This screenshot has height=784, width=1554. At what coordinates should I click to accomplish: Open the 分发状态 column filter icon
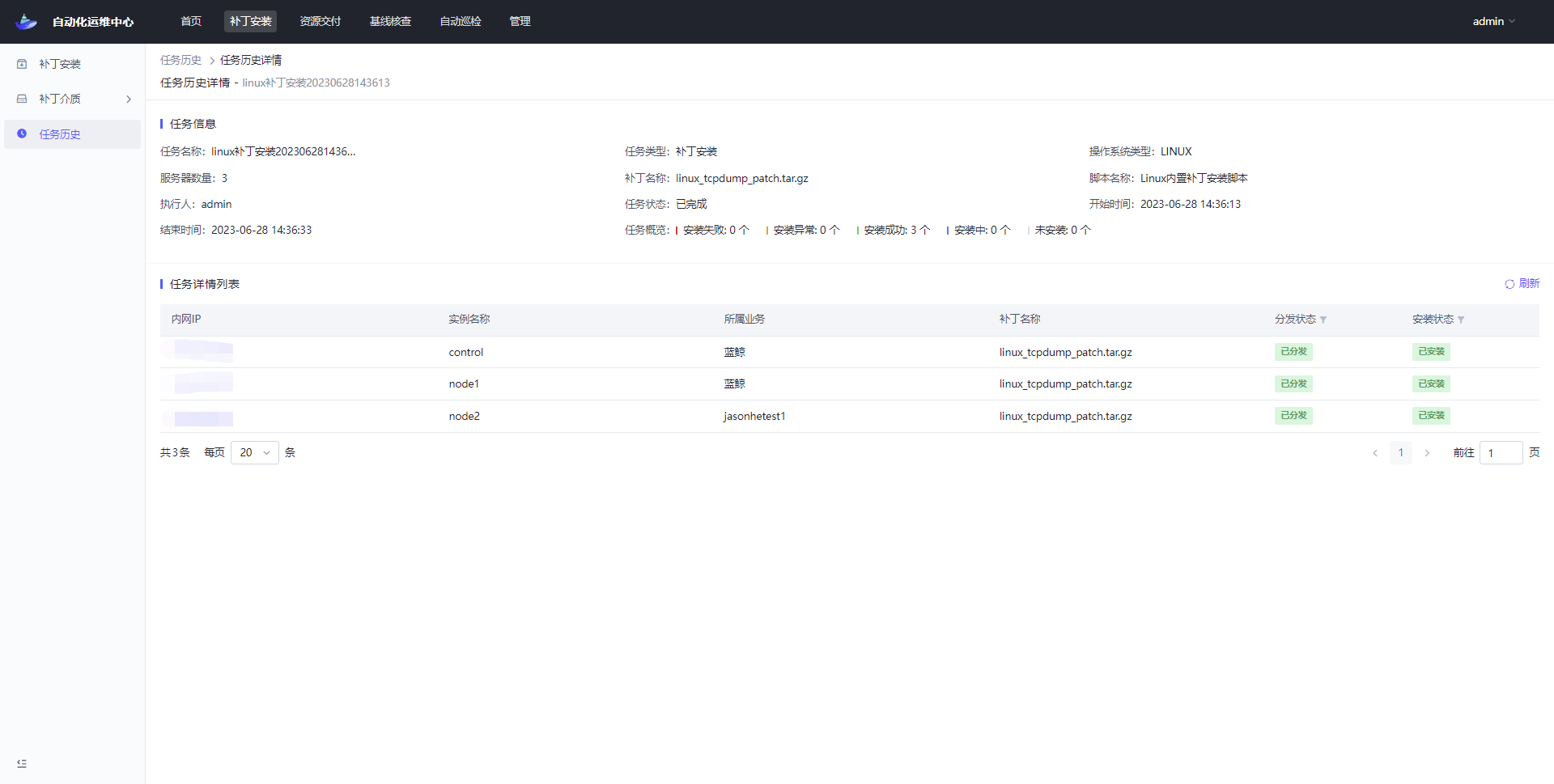[1323, 320]
